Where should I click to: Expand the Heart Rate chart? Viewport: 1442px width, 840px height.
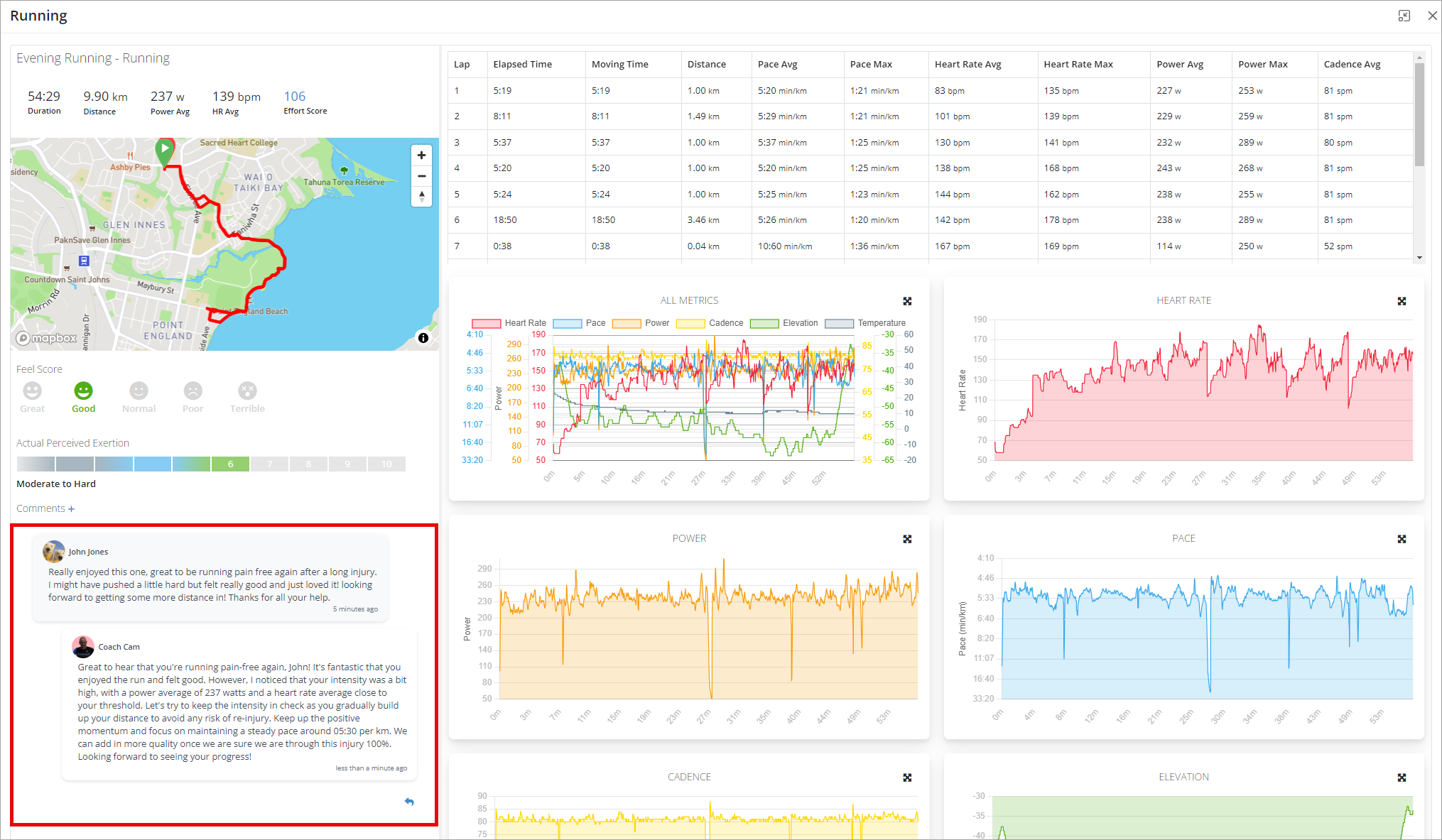pyautogui.click(x=1402, y=301)
